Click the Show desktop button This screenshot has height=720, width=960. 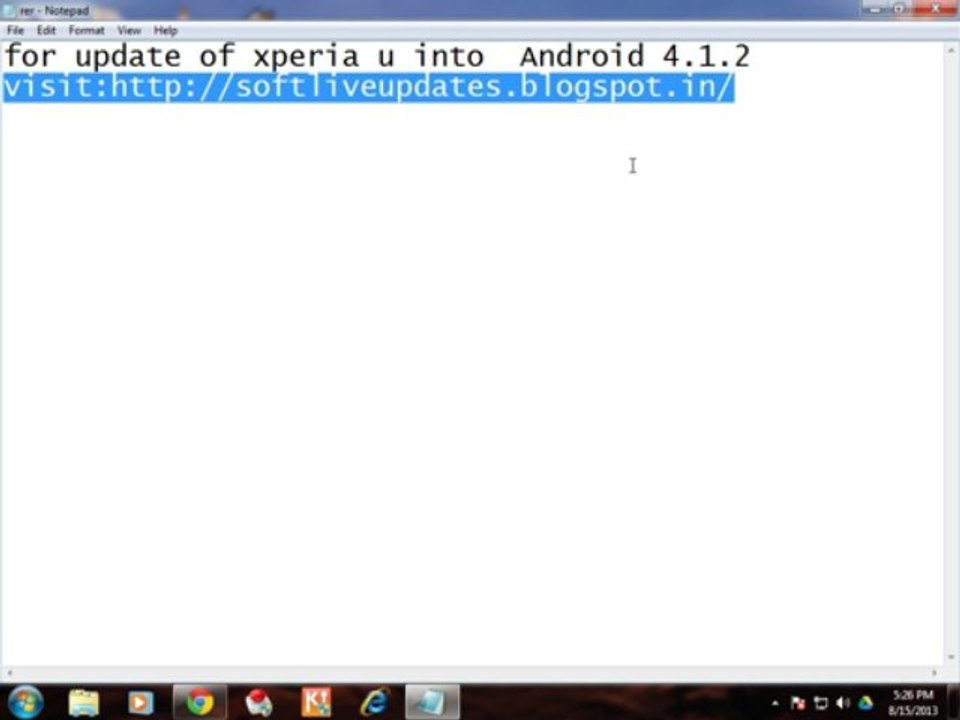coord(954,702)
